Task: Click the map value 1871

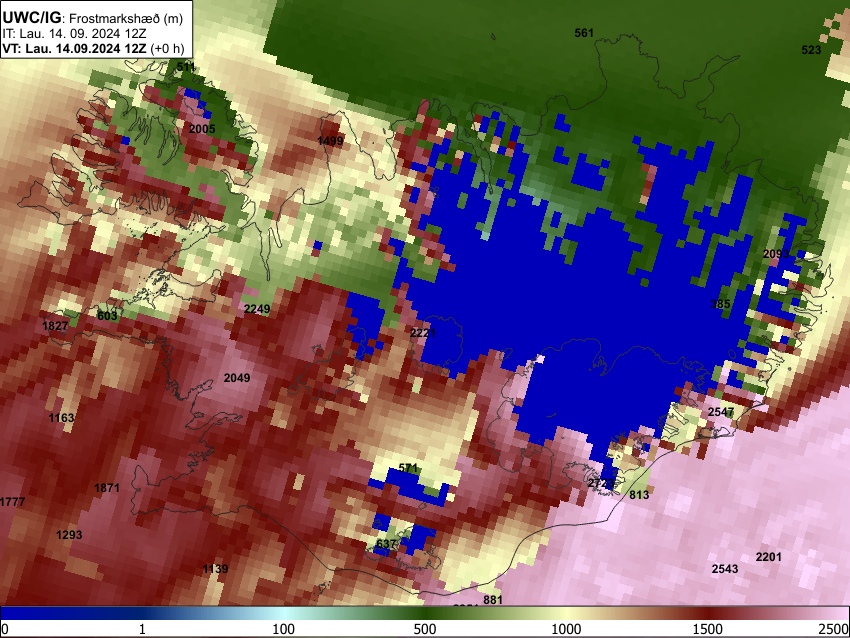Action: point(107,488)
